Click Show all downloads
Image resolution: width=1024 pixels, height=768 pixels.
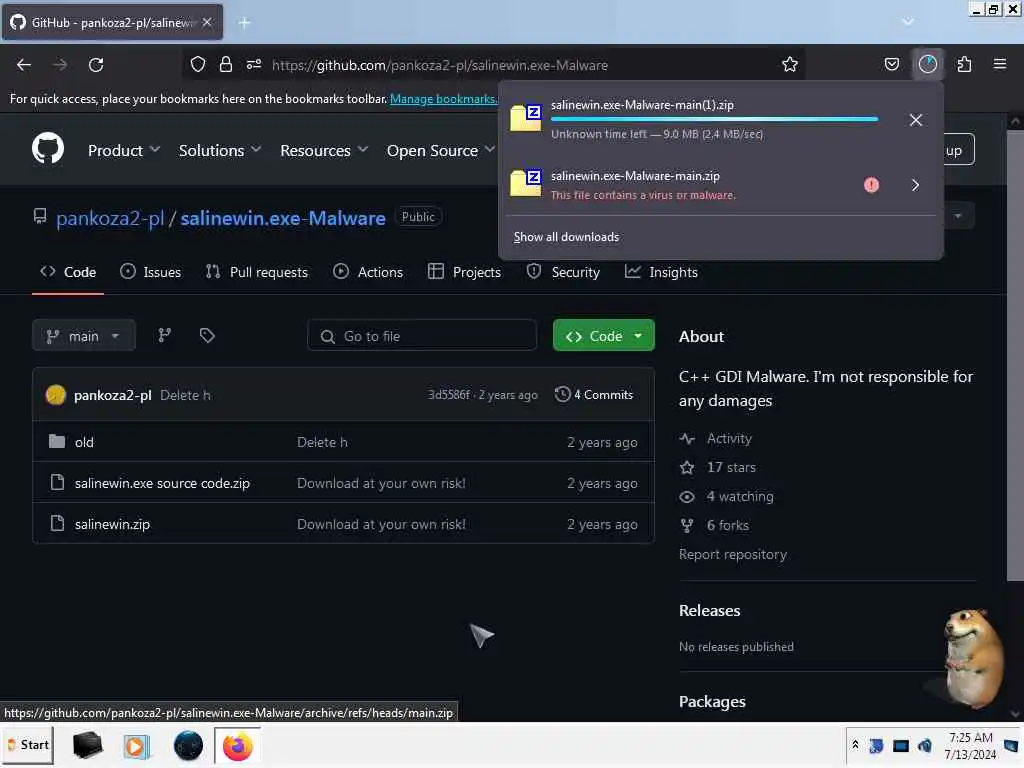click(566, 237)
